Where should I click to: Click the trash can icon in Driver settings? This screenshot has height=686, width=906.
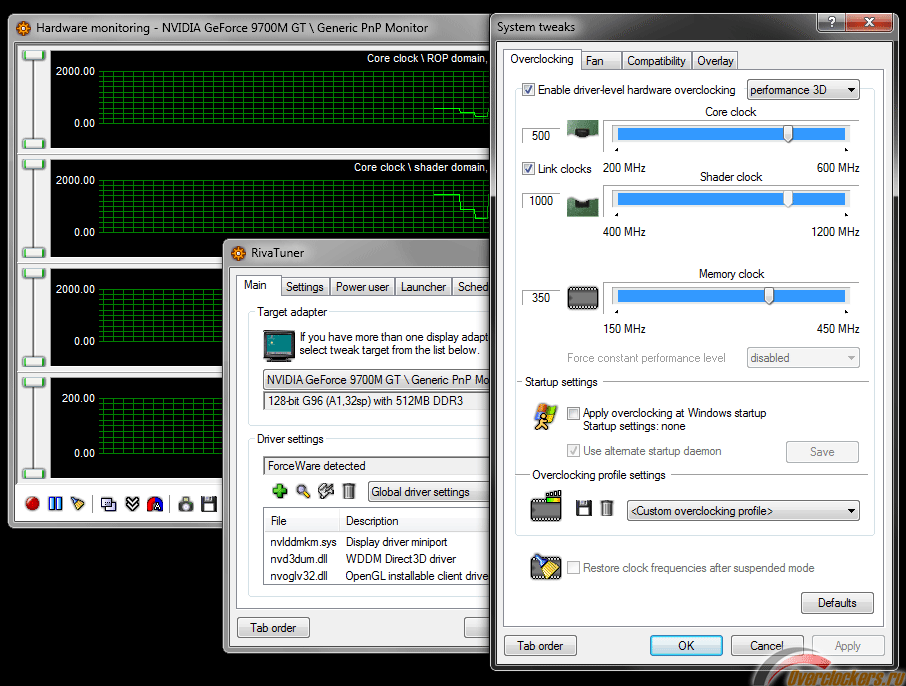coord(349,491)
